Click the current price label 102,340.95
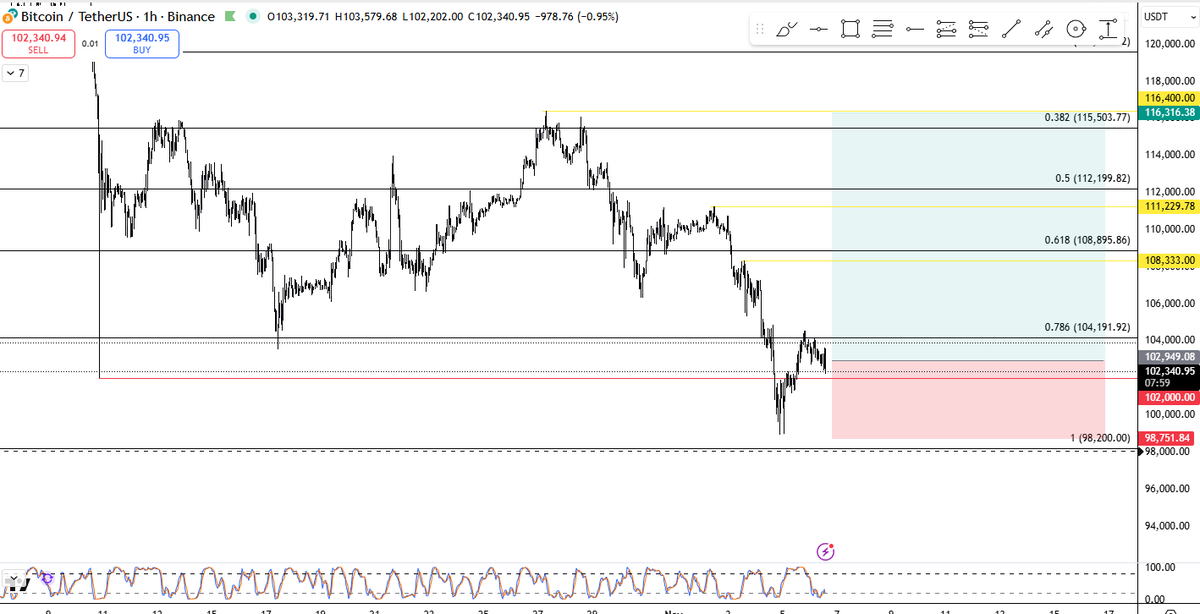The height and width of the screenshot is (614, 1200). (1168, 371)
